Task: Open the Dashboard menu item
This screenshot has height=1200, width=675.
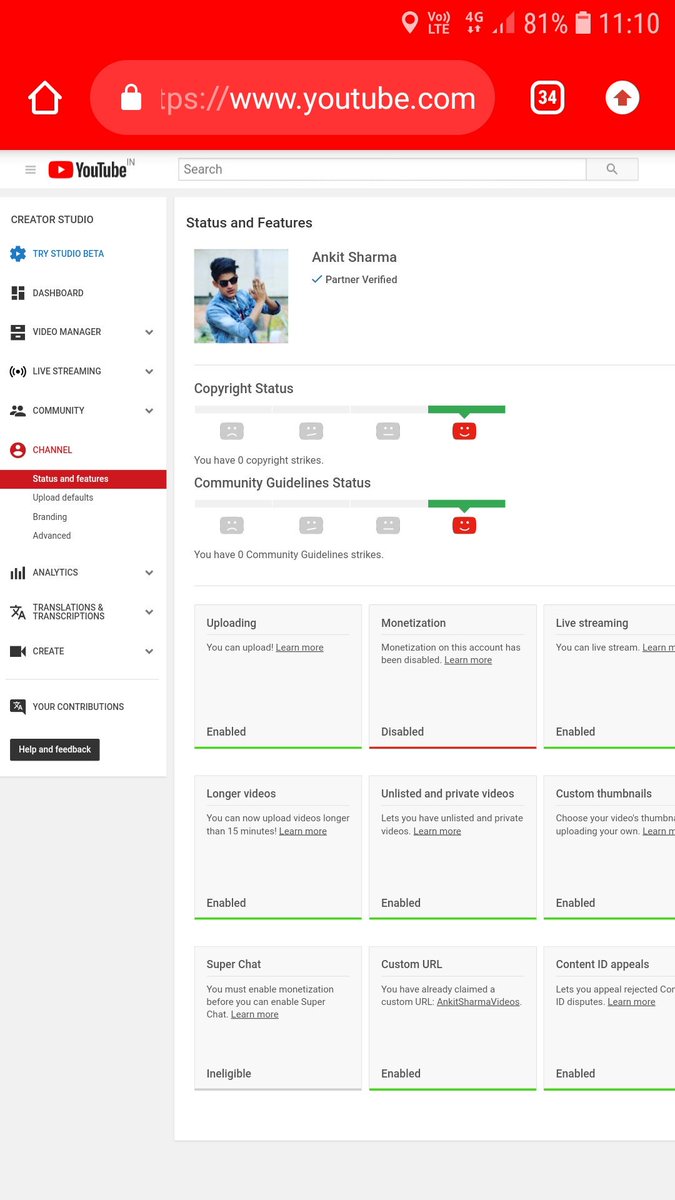Action: click(58, 293)
